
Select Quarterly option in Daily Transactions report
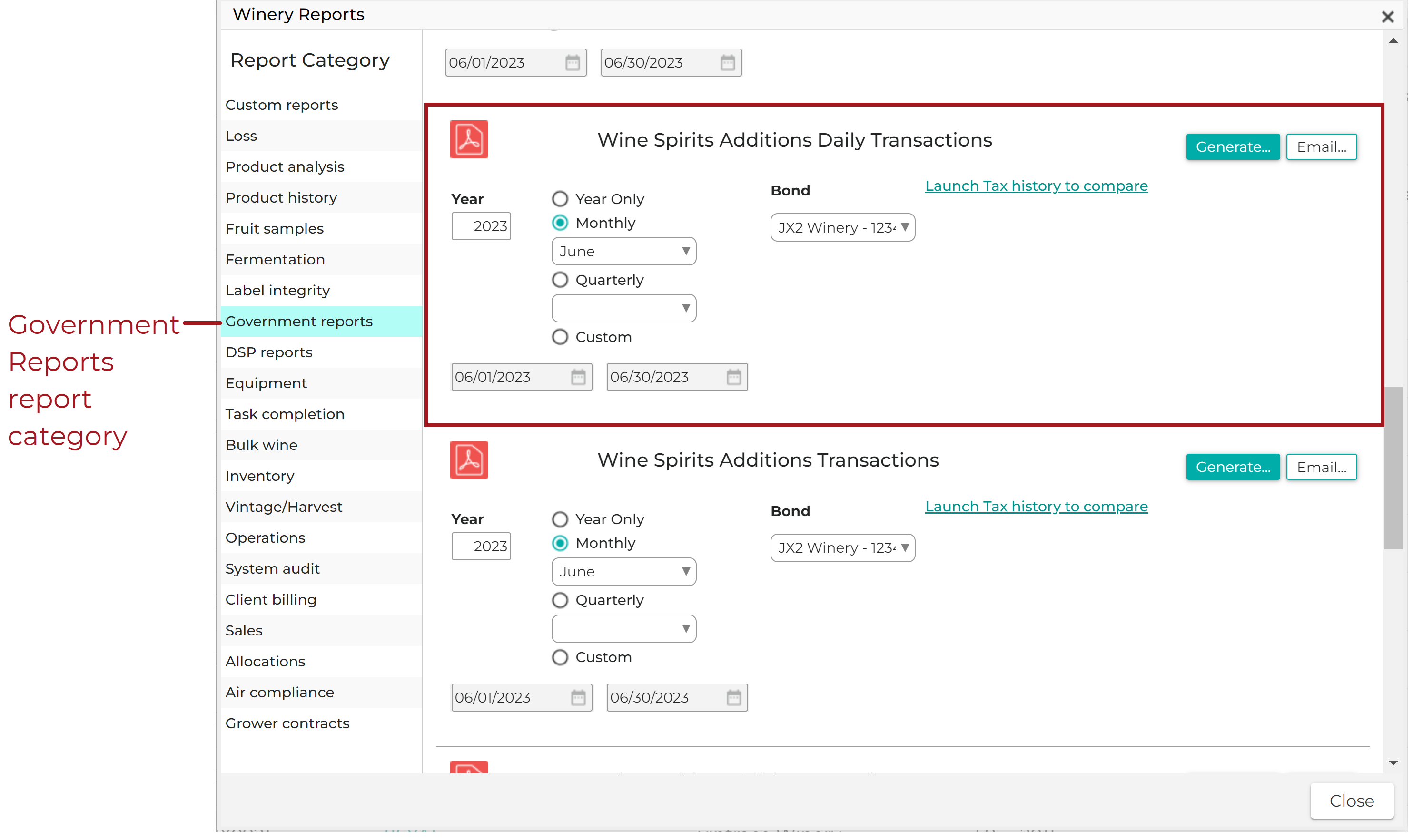560,280
